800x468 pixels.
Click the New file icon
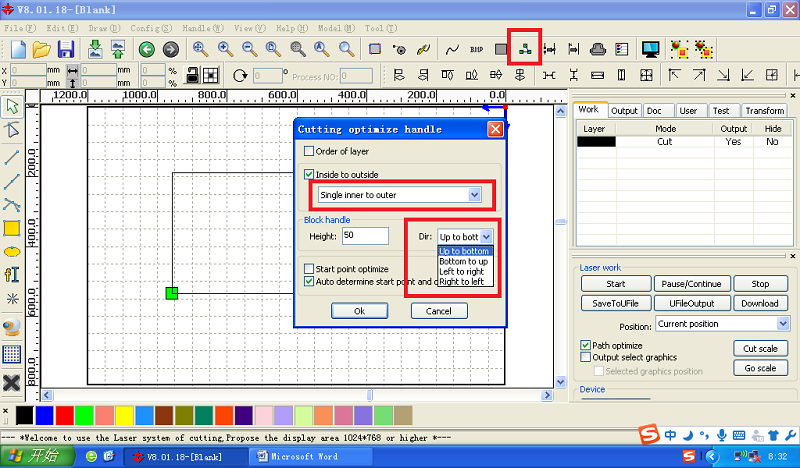18,50
